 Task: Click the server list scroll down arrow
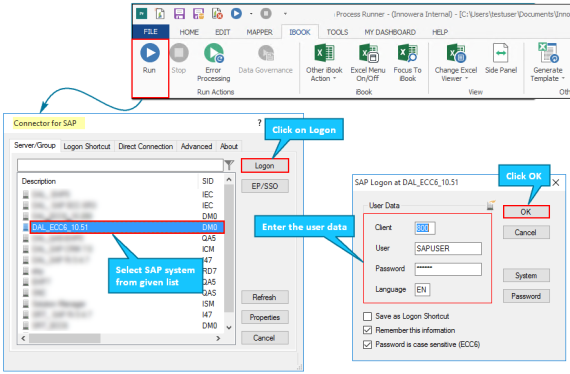pos(229,327)
